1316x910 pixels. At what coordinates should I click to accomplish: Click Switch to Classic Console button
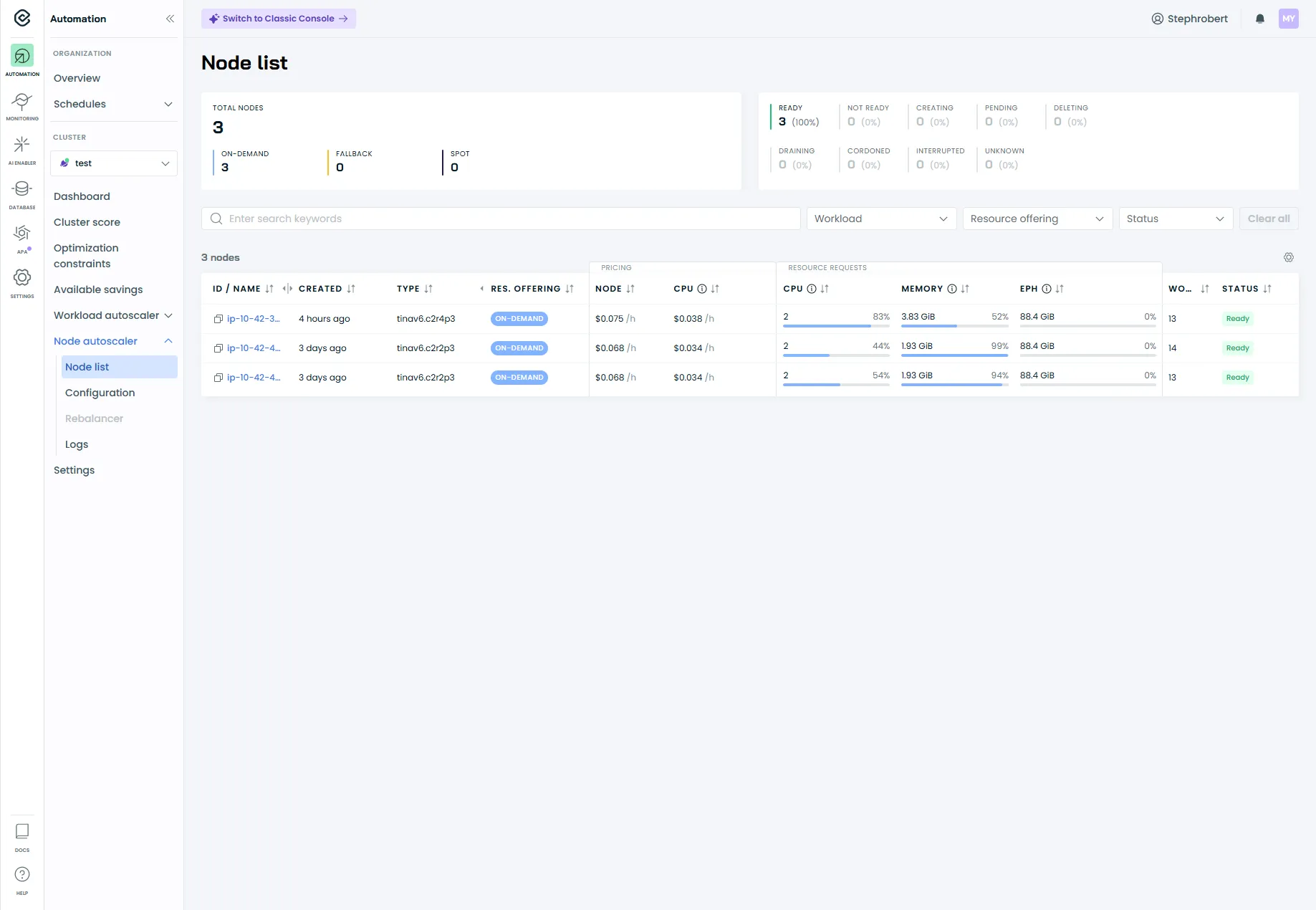pos(279,18)
